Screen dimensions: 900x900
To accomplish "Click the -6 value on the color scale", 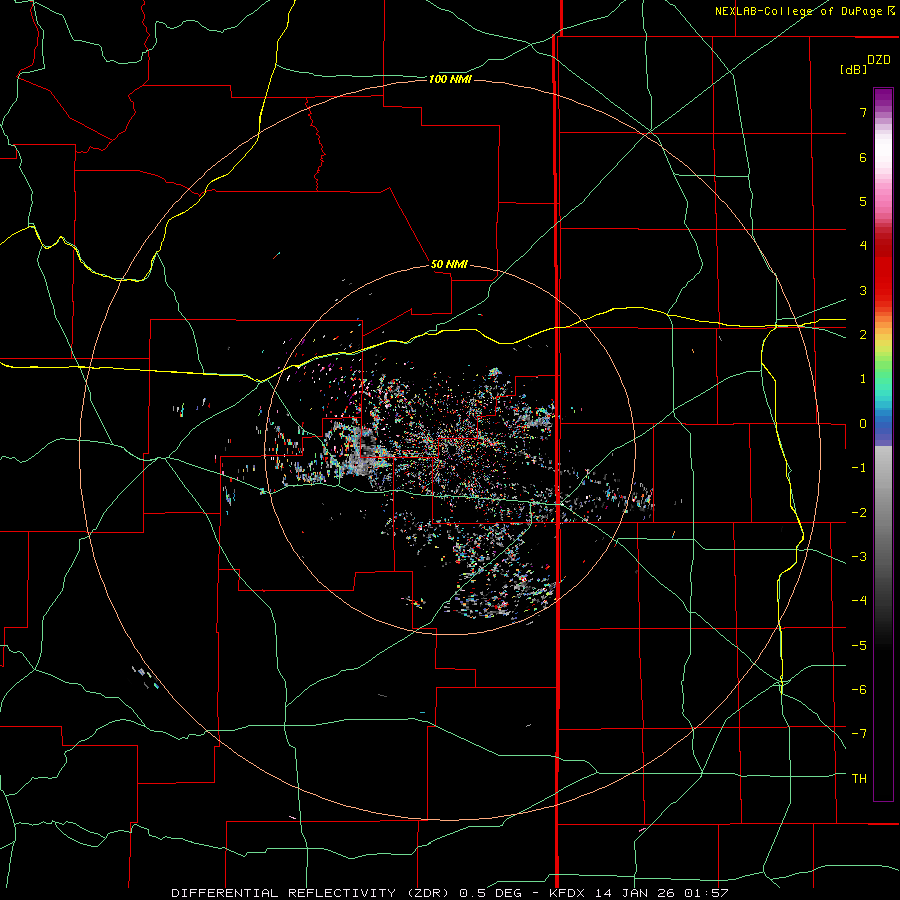I will click(x=859, y=690).
